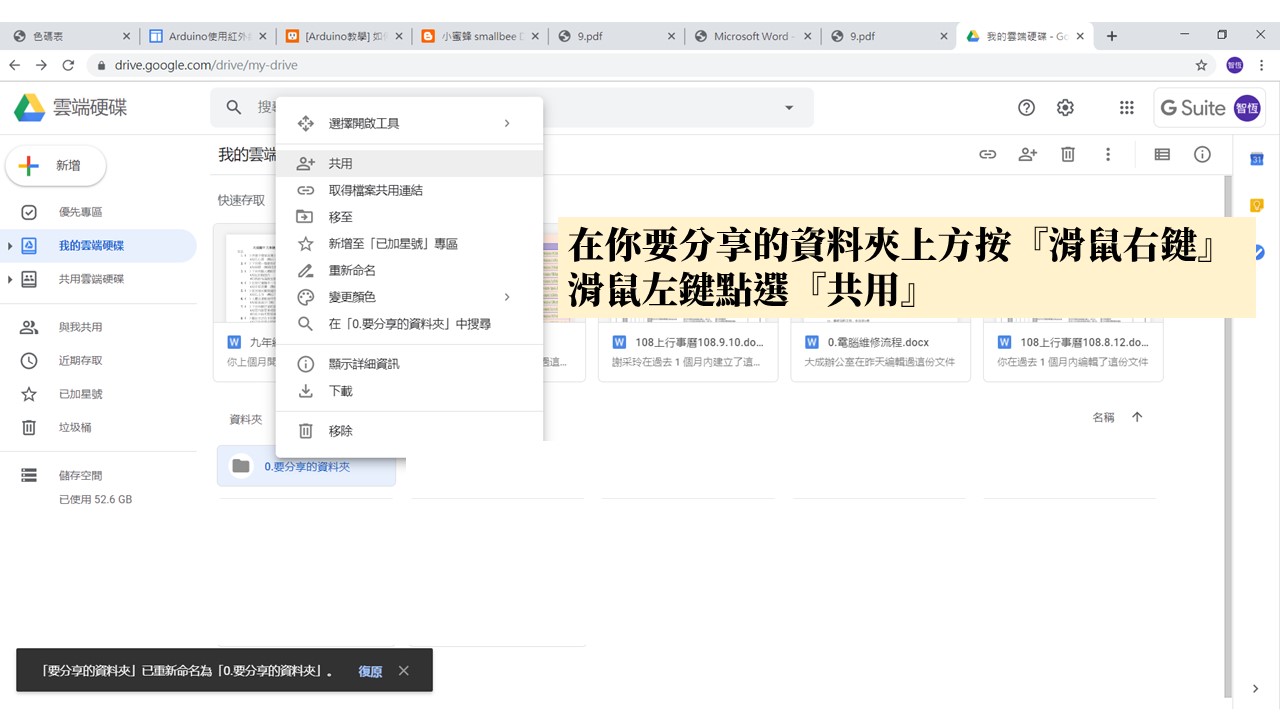
Task: Open Chrome menu three dots
Action: tap(1261, 65)
